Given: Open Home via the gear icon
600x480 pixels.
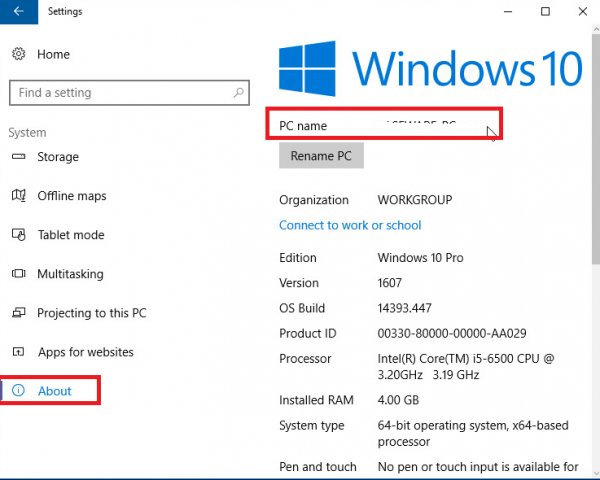Looking at the screenshot, I should click(x=18, y=54).
